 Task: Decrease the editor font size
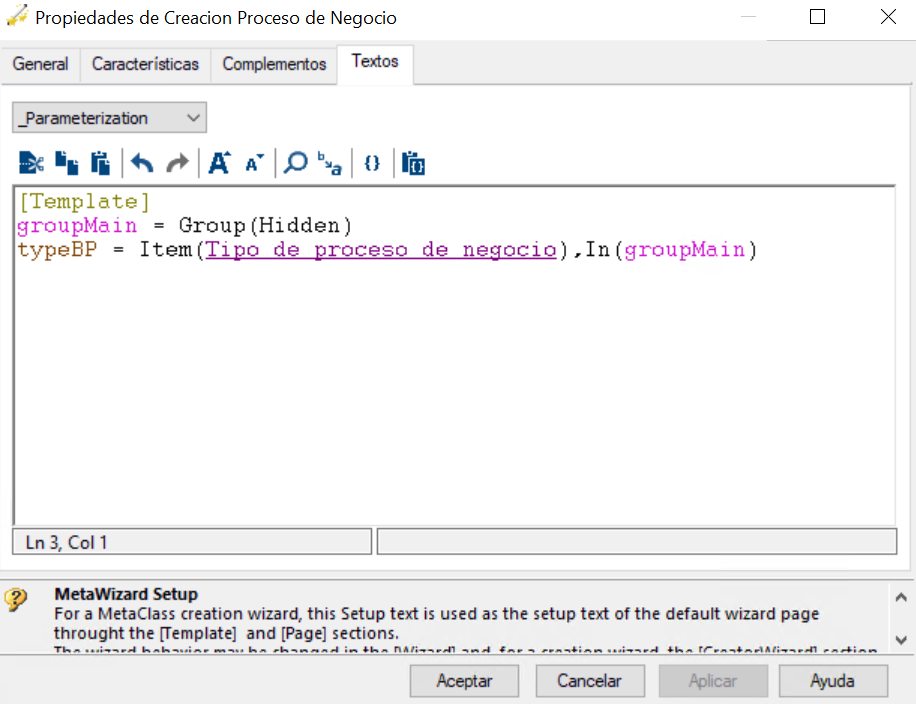254,164
